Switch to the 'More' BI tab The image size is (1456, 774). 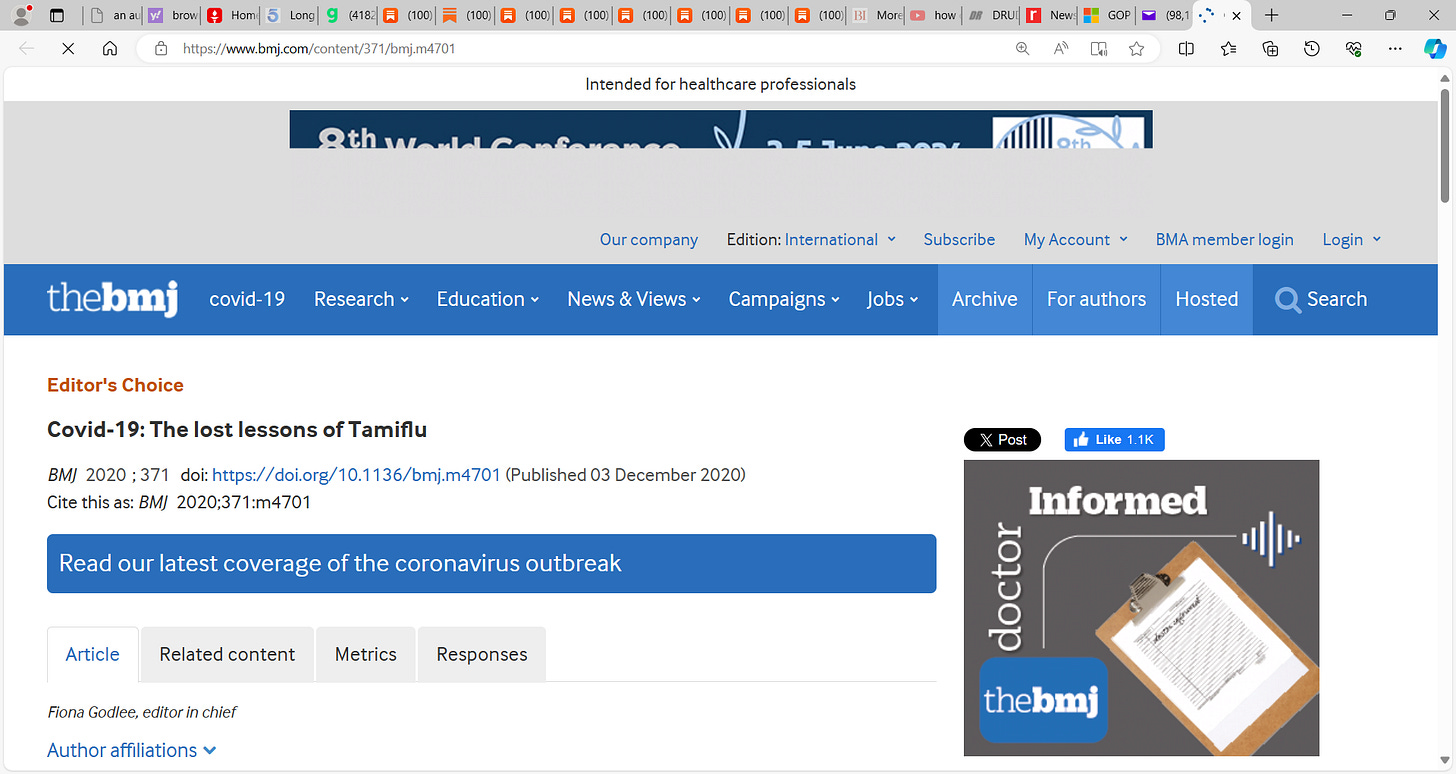pyautogui.click(x=874, y=15)
